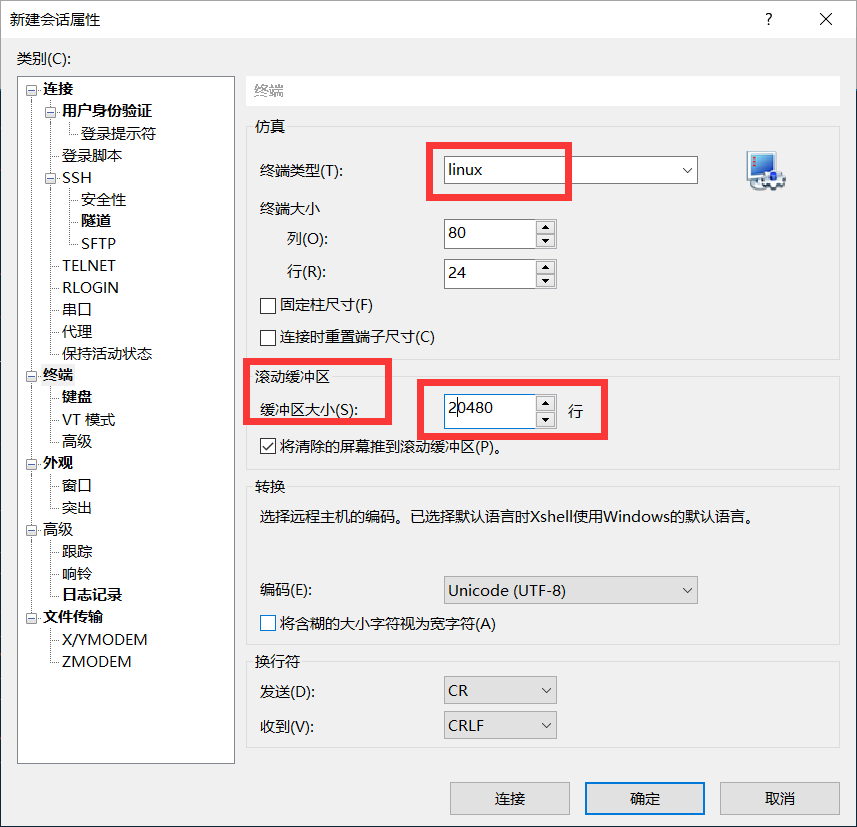The height and width of the screenshot is (827, 857).
Task: Select SFTP under SSH
Action: [98, 243]
